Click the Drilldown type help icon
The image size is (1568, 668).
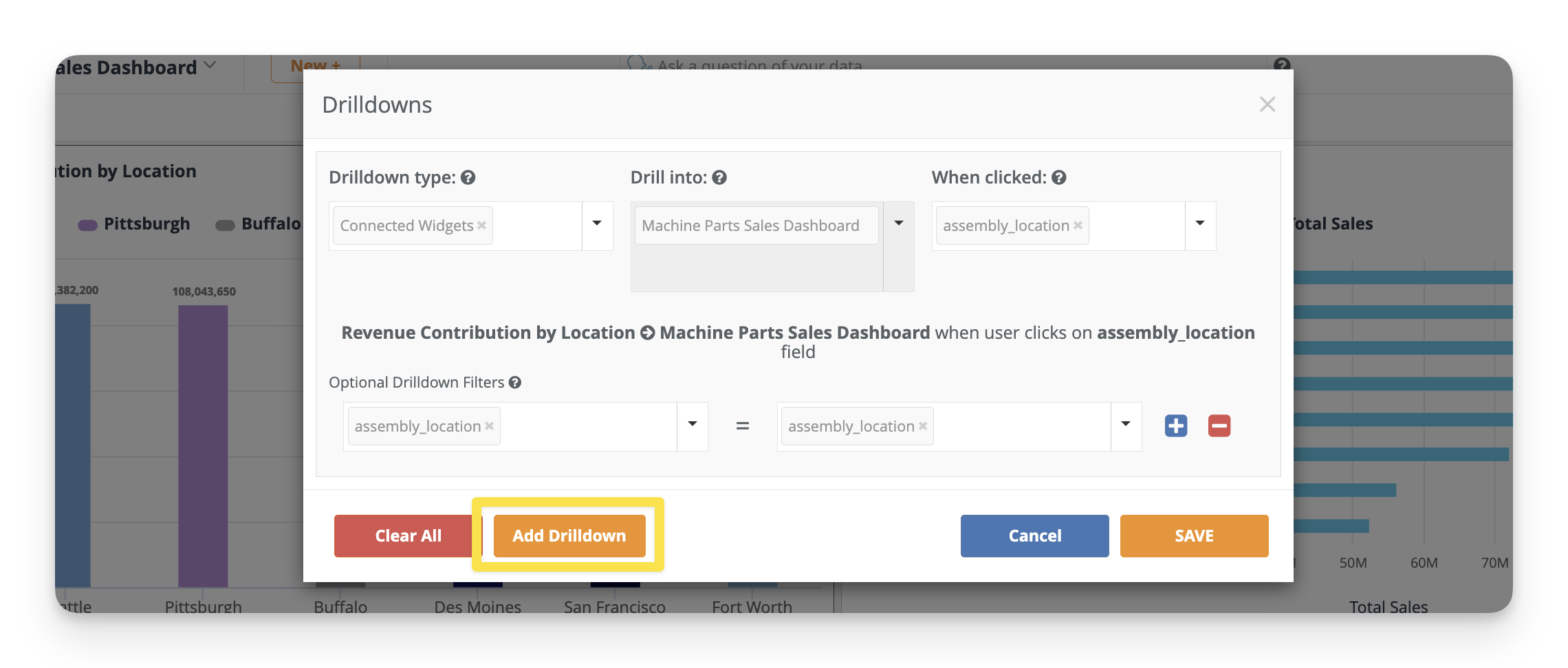click(x=468, y=177)
